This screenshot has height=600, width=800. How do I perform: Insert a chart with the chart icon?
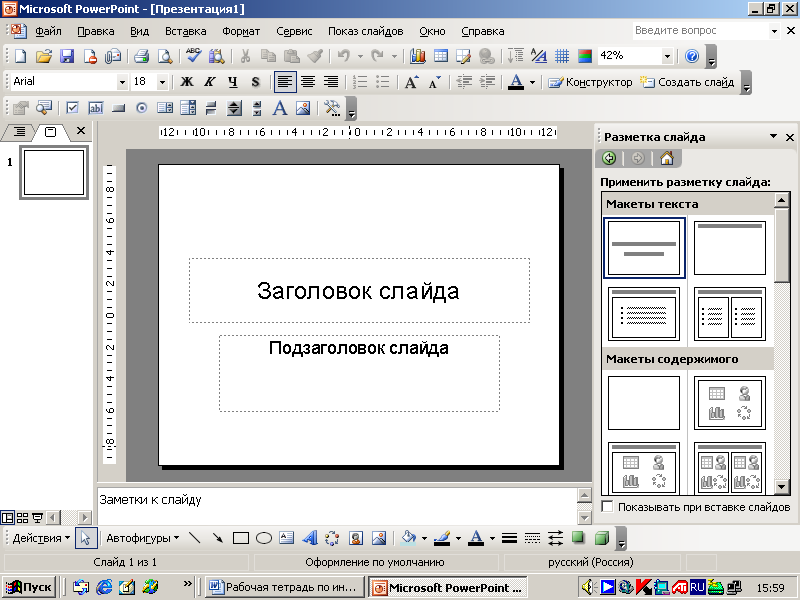418,56
